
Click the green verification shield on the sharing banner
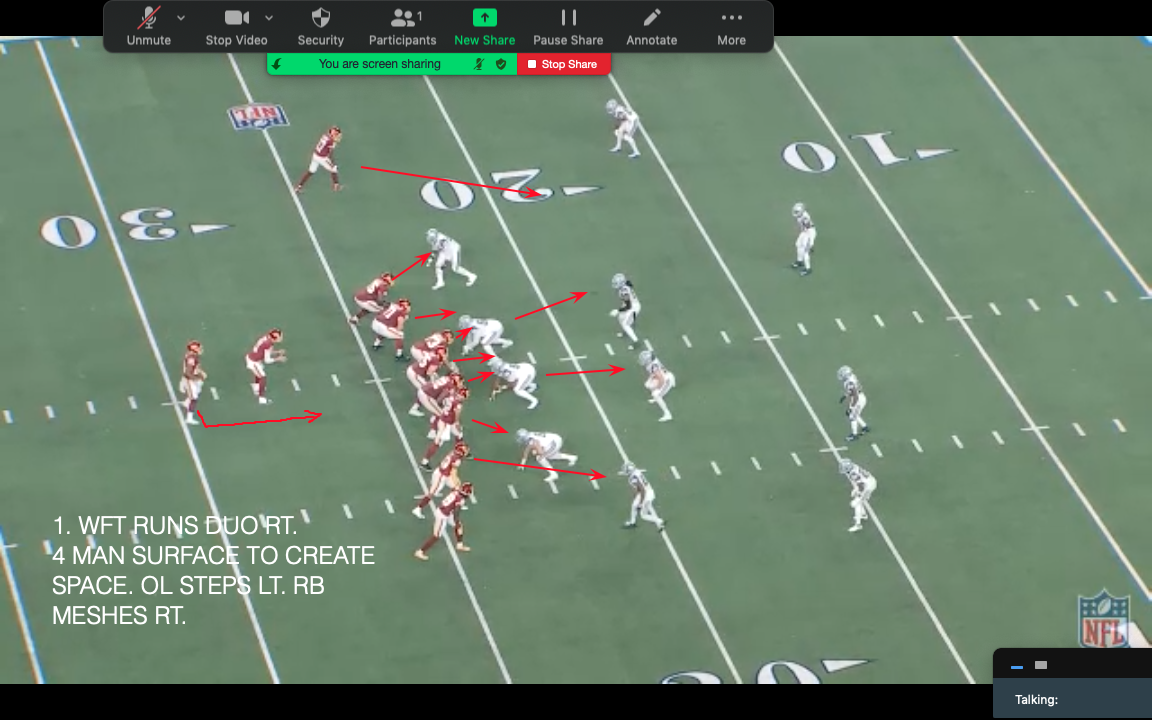click(501, 63)
